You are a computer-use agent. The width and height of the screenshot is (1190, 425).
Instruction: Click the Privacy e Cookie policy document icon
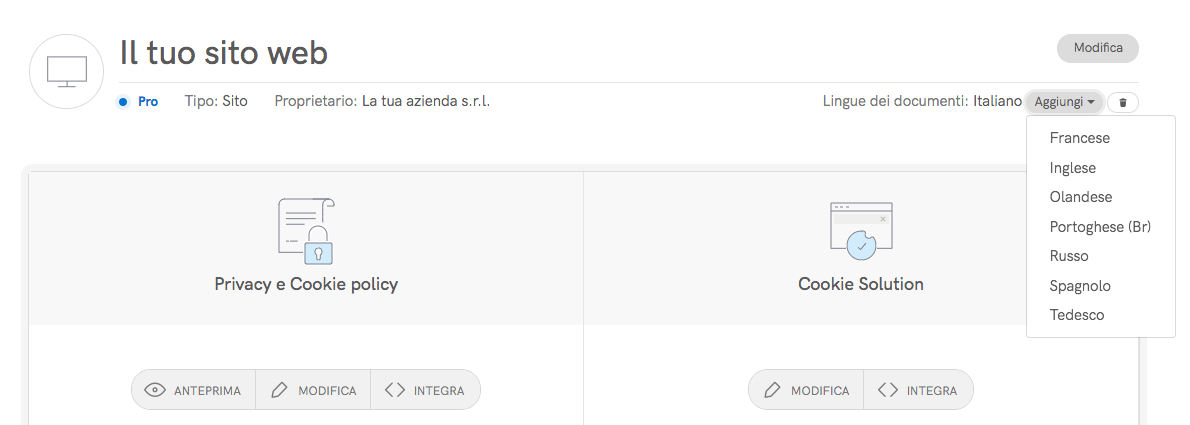tap(306, 230)
